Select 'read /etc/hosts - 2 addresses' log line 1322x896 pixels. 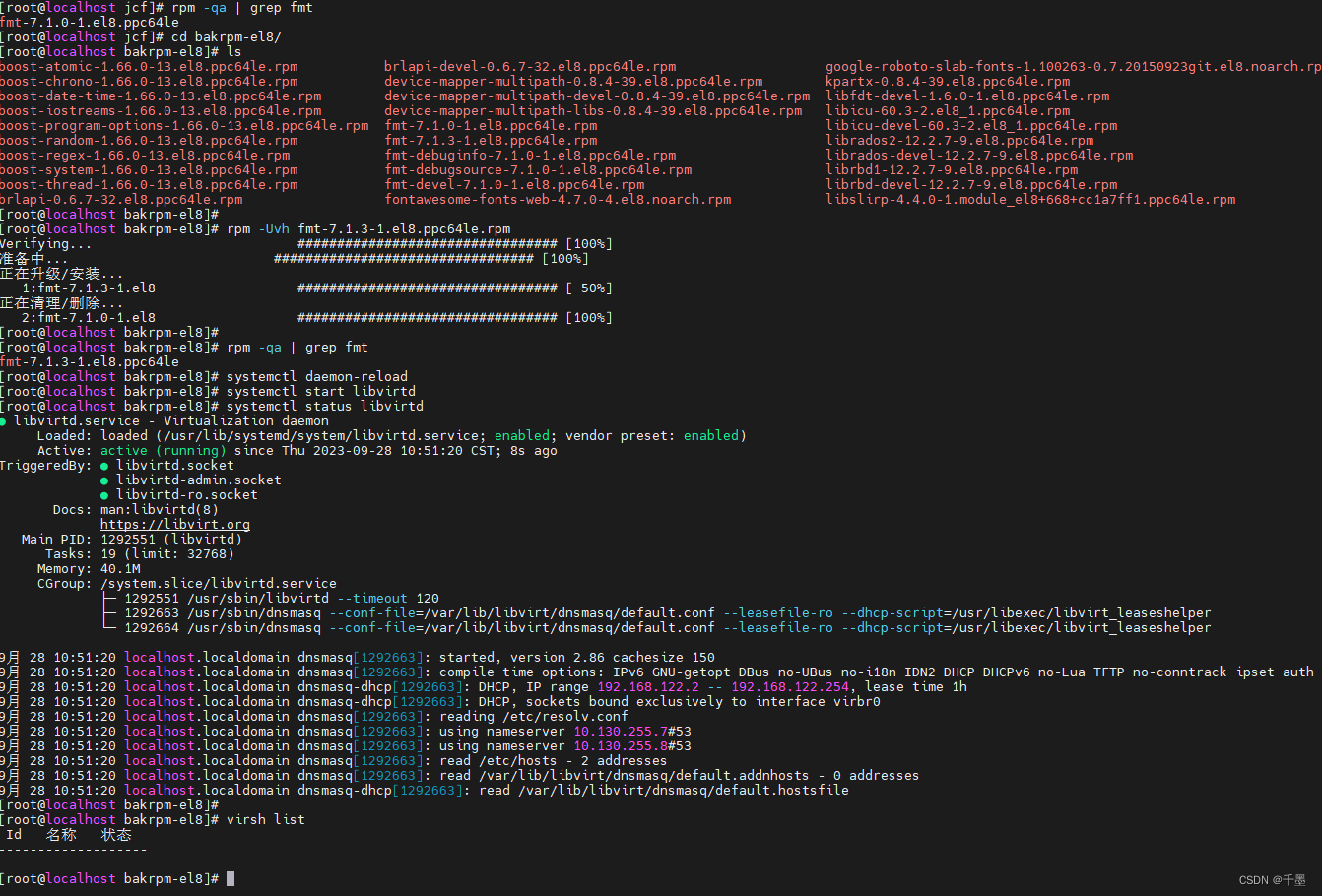click(554, 761)
